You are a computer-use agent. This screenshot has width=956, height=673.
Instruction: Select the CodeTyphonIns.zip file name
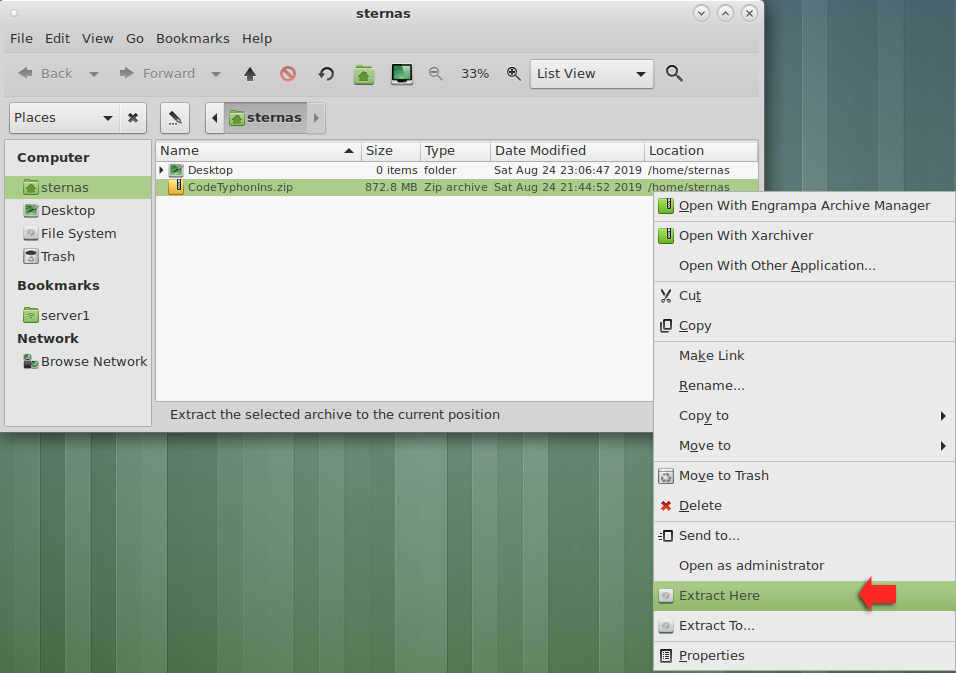click(x=240, y=187)
